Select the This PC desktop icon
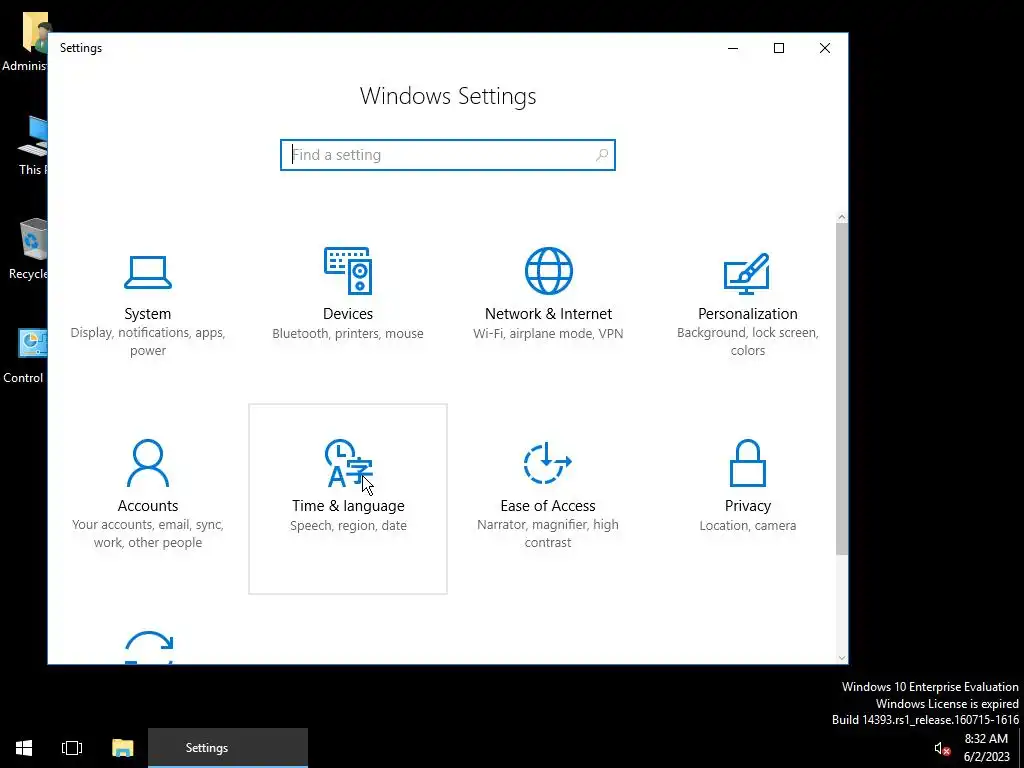1024x768 pixels. [x=33, y=145]
